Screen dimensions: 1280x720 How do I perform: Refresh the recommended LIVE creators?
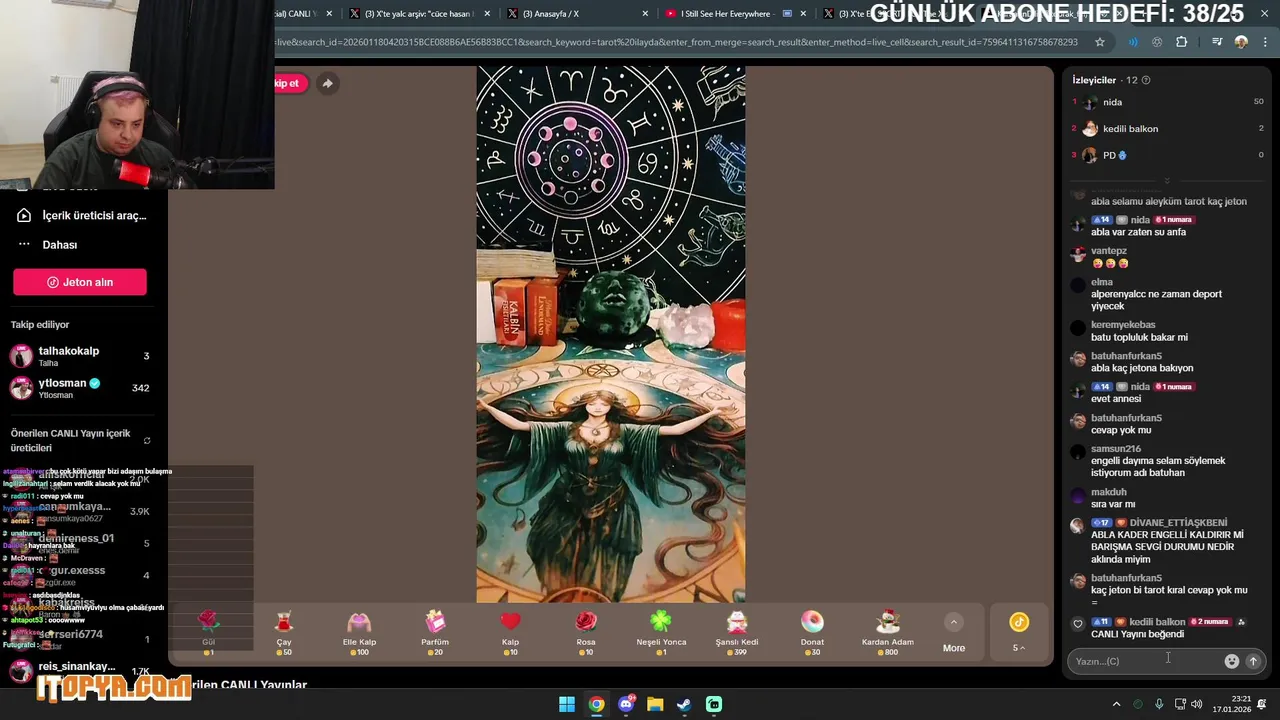pyautogui.click(x=147, y=441)
